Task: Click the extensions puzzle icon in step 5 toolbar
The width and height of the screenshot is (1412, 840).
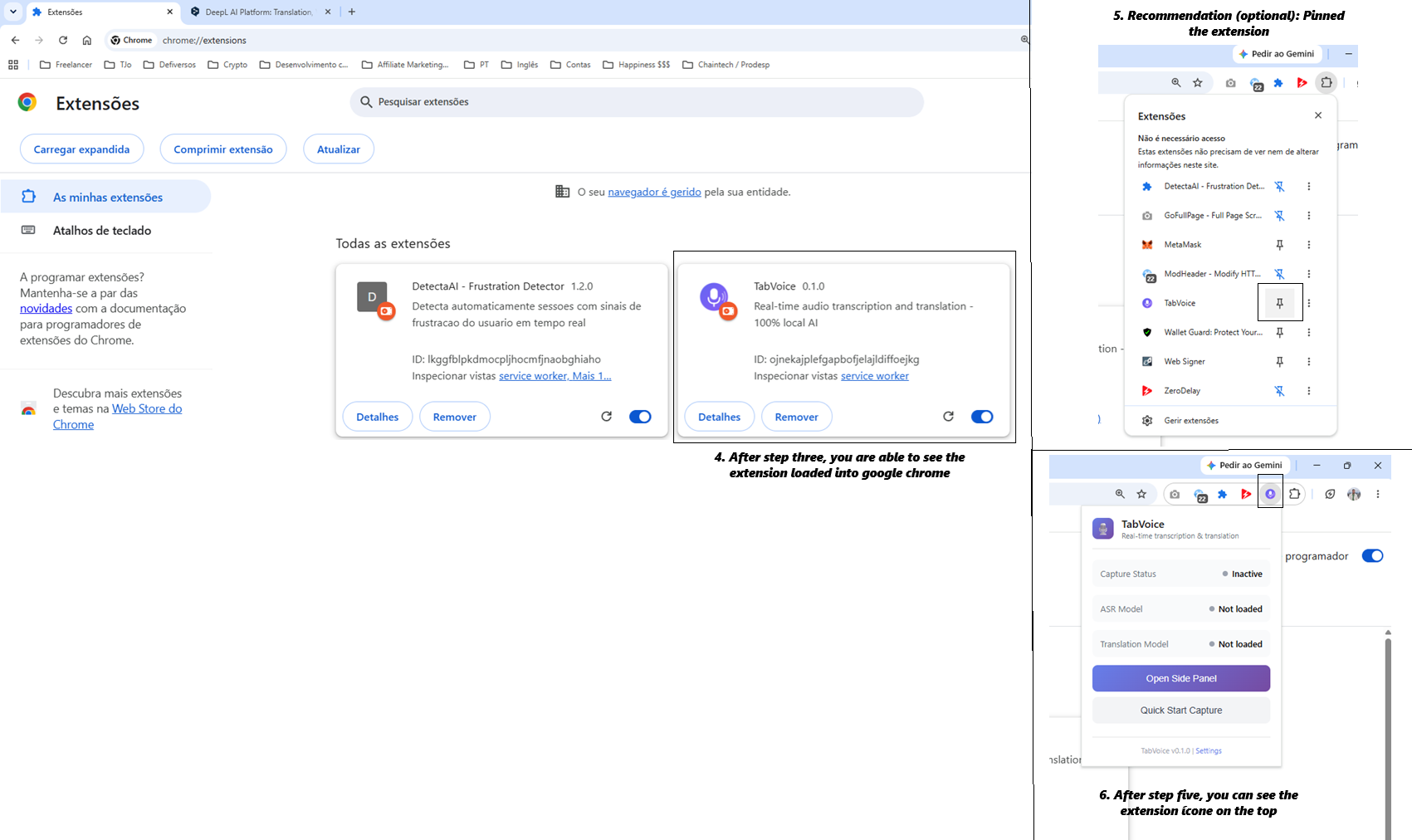Action: (x=1326, y=82)
